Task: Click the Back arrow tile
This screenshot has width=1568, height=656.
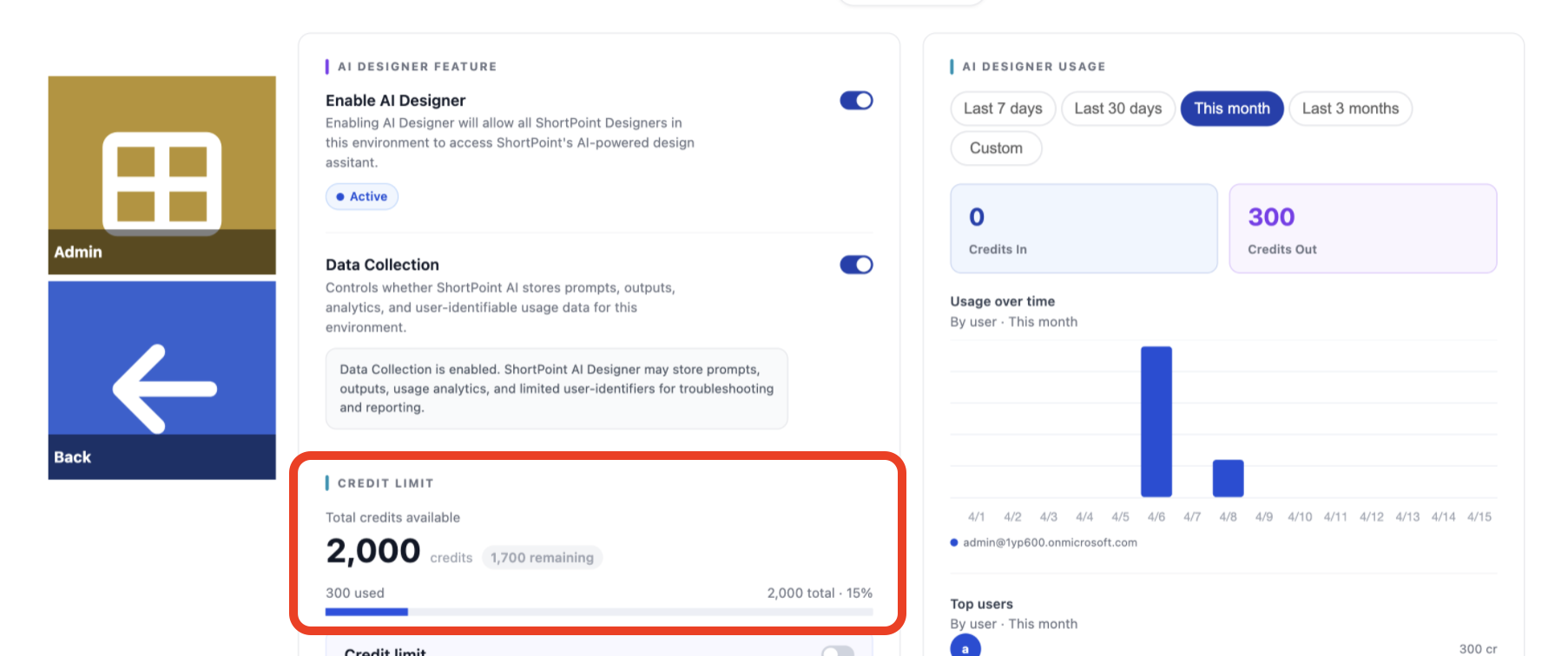Action: point(162,380)
